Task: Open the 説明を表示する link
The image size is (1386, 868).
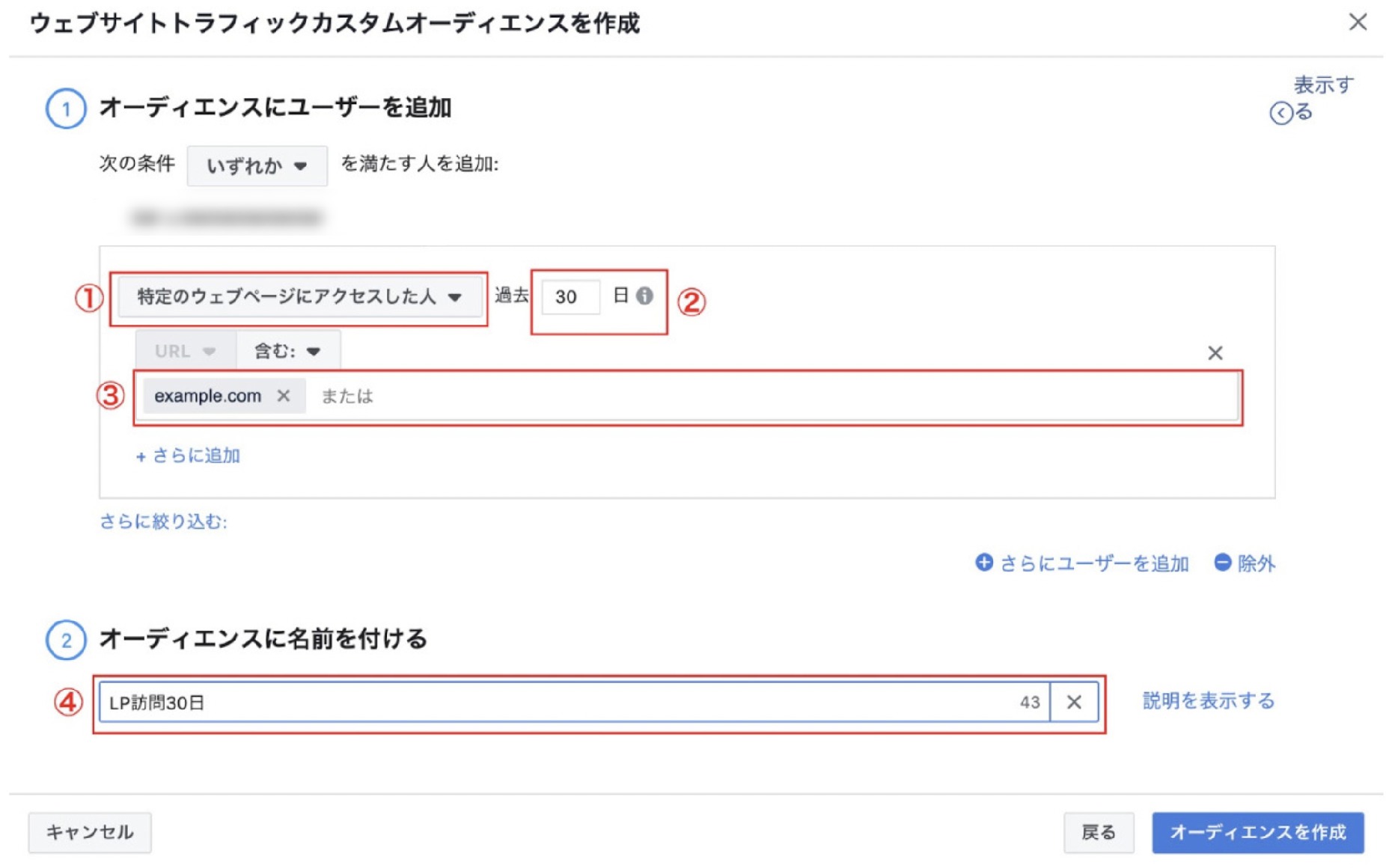Action: coord(1208,701)
